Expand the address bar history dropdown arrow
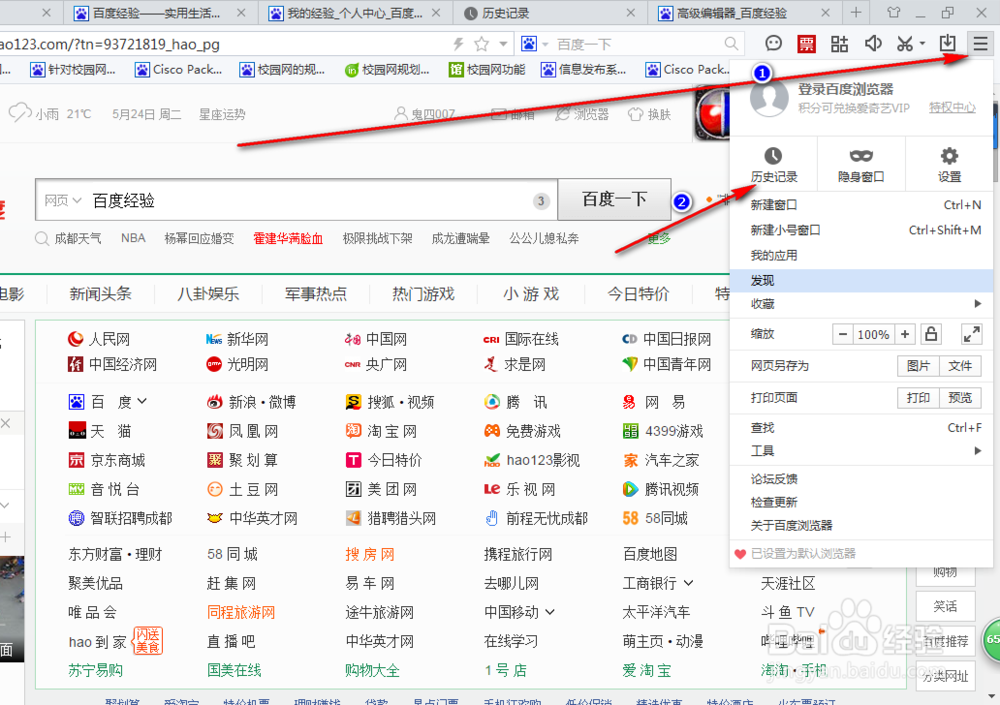The width and height of the screenshot is (1000, 705). (x=504, y=44)
